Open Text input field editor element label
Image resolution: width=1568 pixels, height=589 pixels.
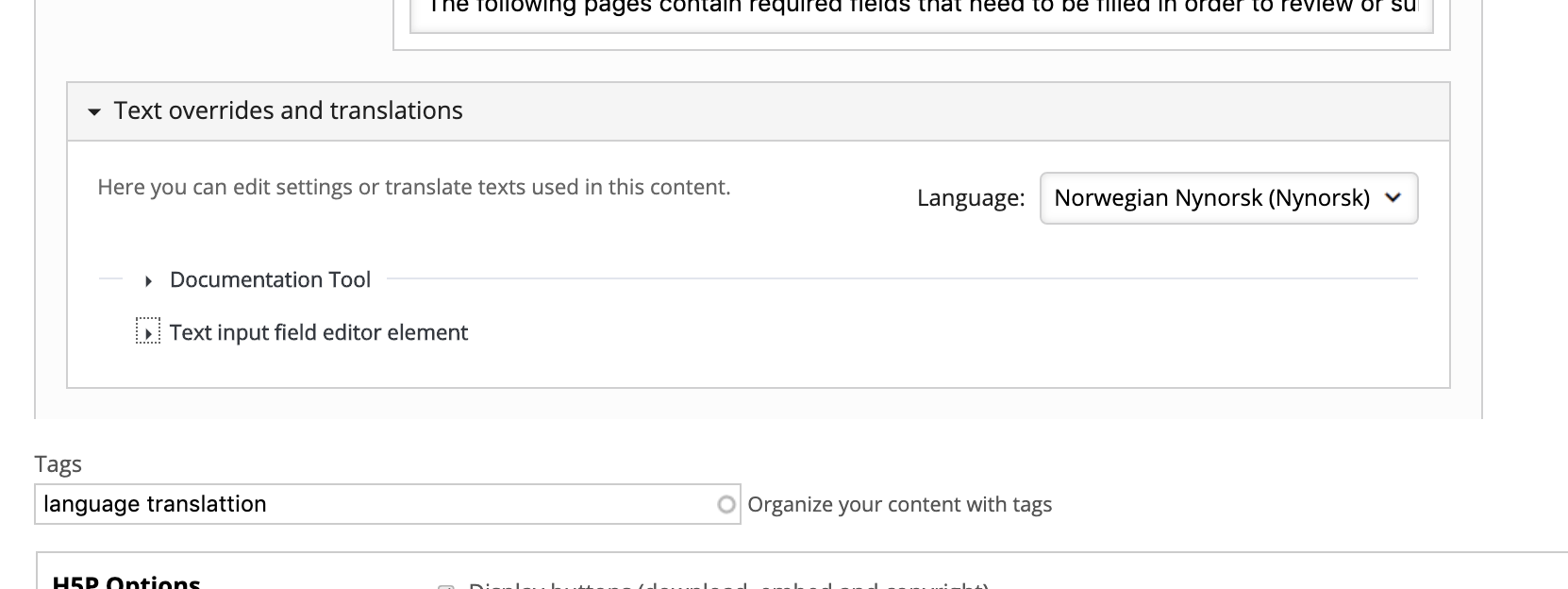(x=319, y=332)
